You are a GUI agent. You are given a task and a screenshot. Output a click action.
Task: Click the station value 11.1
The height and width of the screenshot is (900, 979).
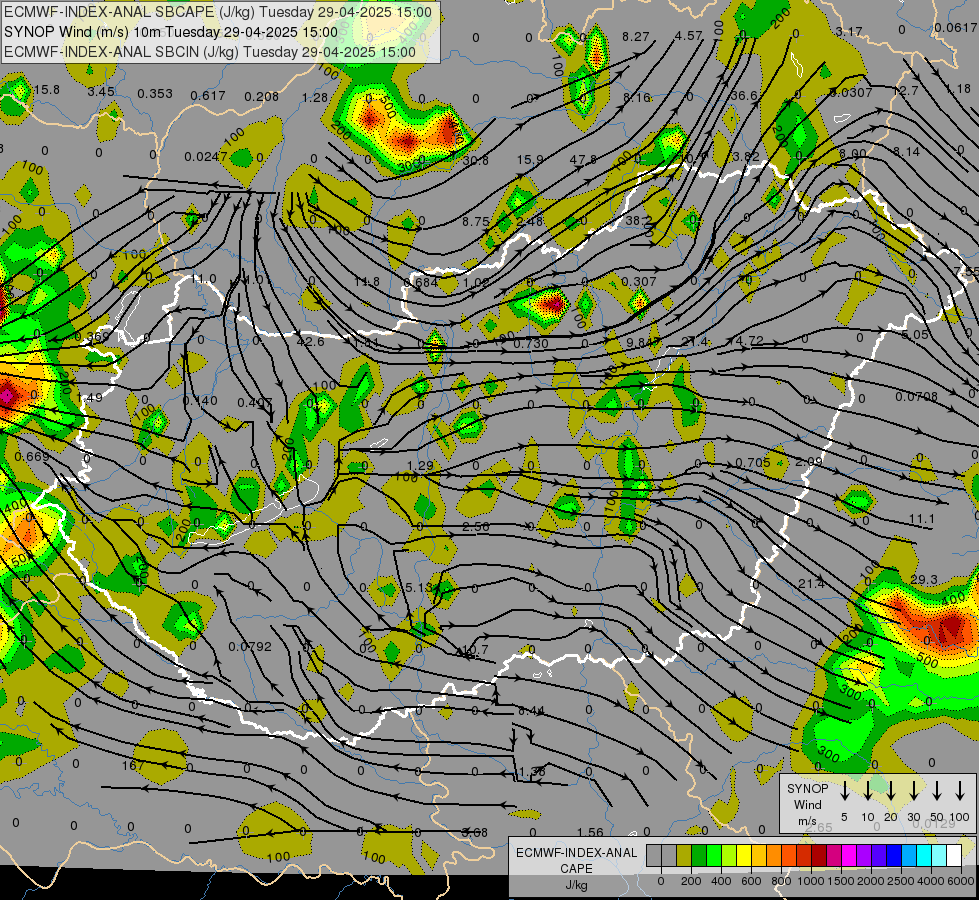[x=922, y=519]
